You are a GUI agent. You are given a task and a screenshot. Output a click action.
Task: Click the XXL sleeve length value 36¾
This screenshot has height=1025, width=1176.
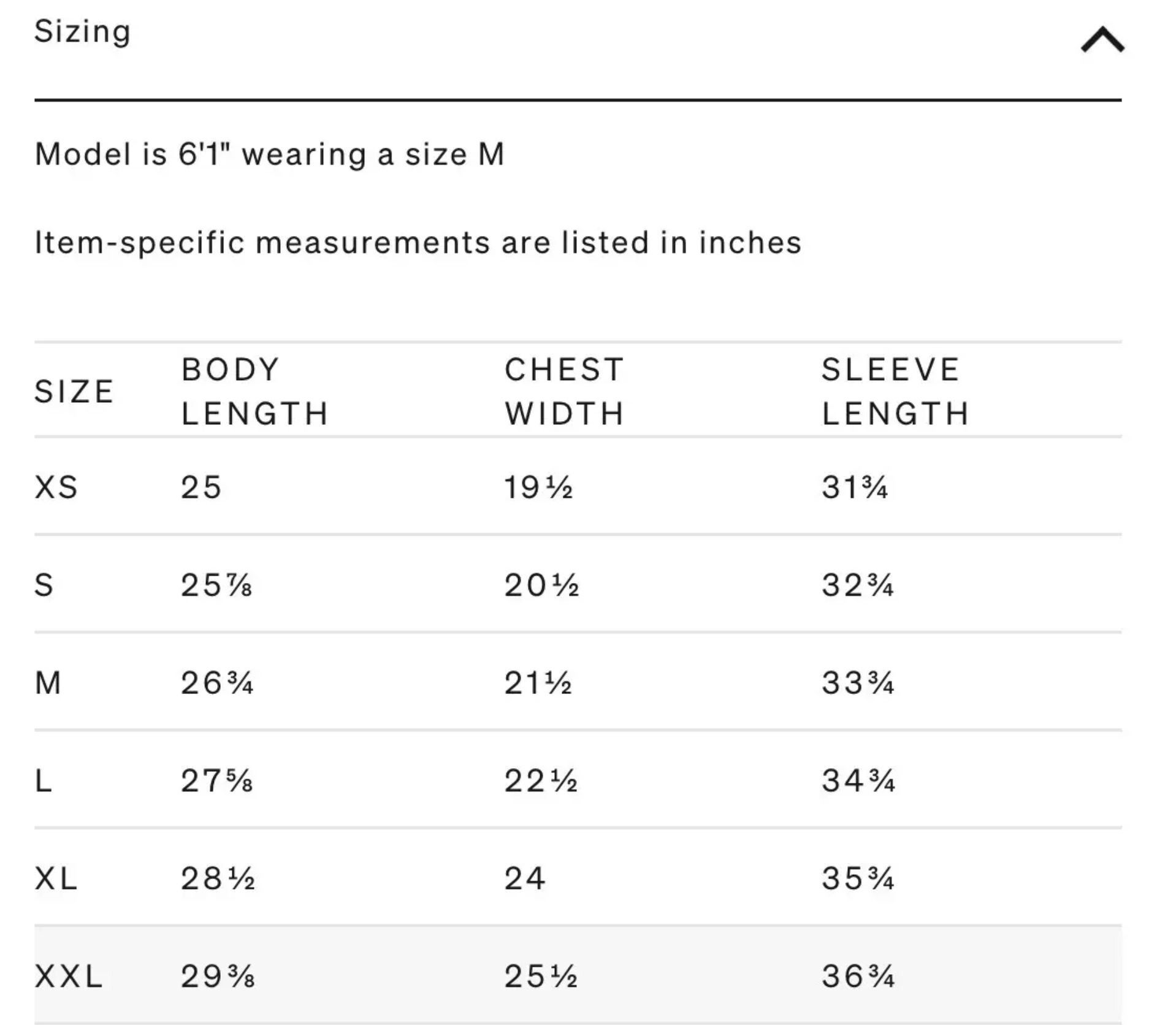click(x=858, y=976)
